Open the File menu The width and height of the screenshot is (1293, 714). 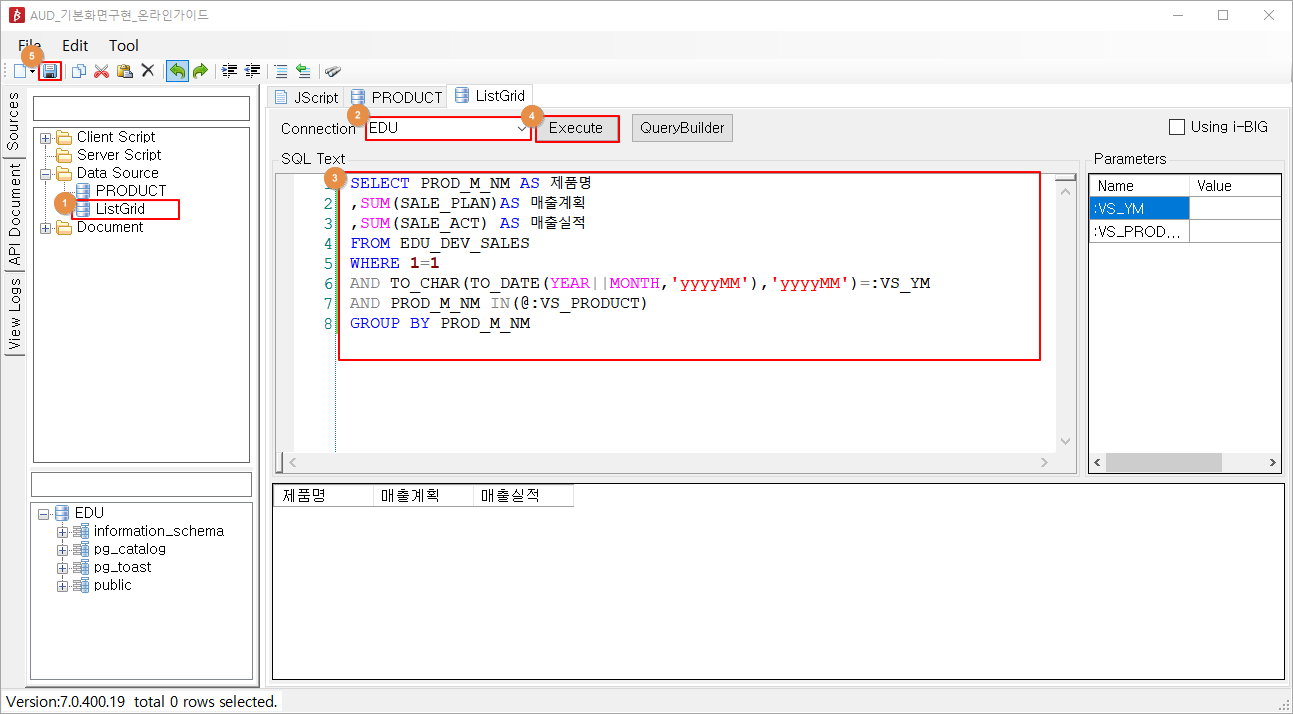30,45
